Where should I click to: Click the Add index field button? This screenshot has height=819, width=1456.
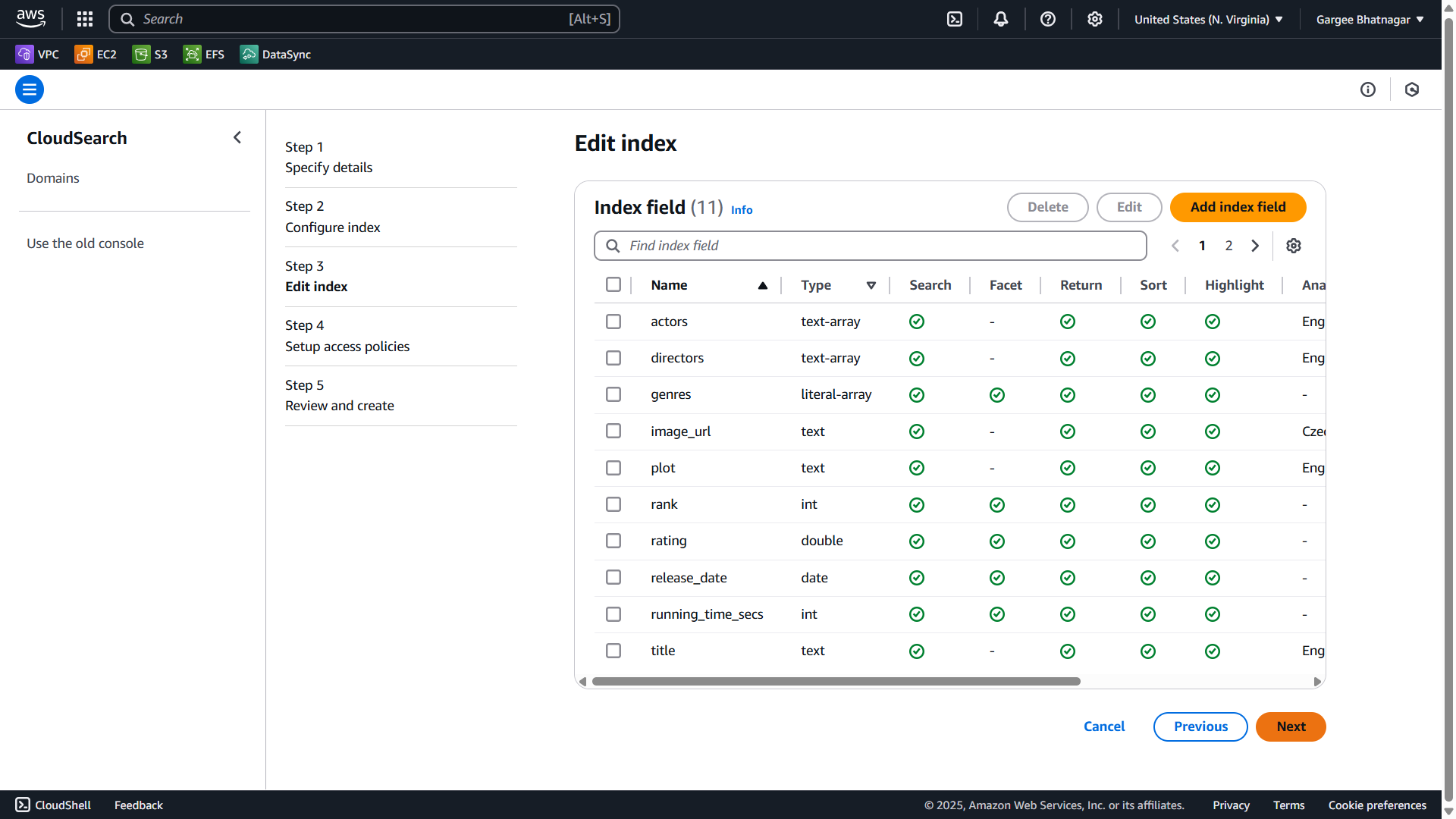[1238, 207]
